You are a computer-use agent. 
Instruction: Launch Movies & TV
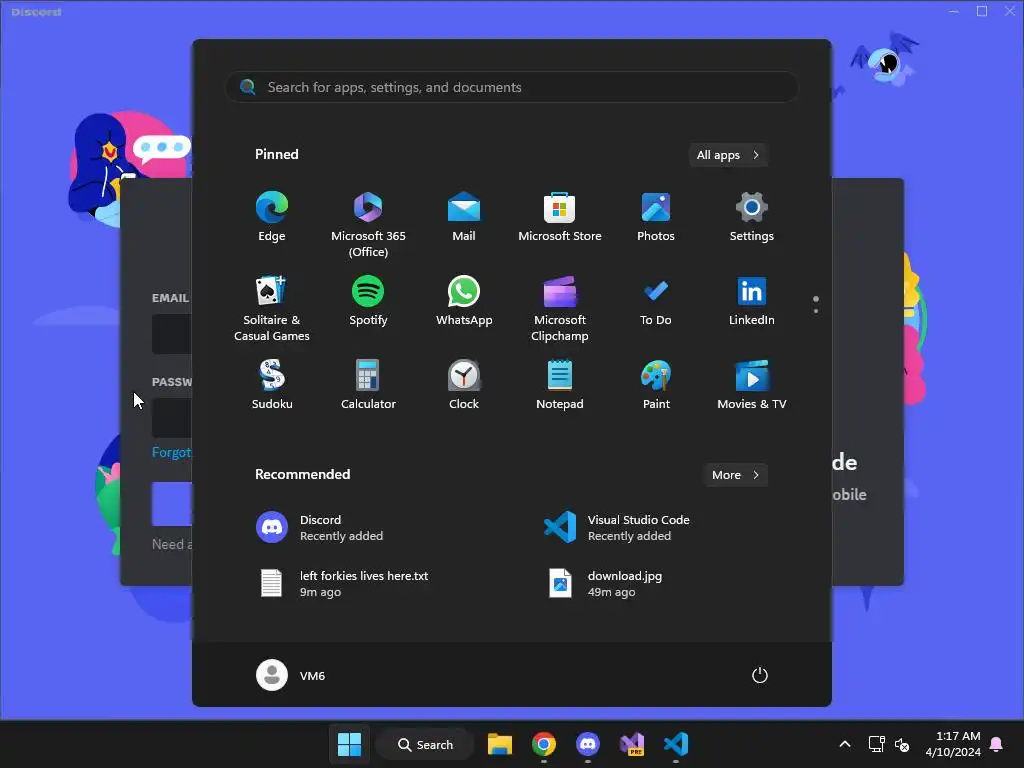752,385
